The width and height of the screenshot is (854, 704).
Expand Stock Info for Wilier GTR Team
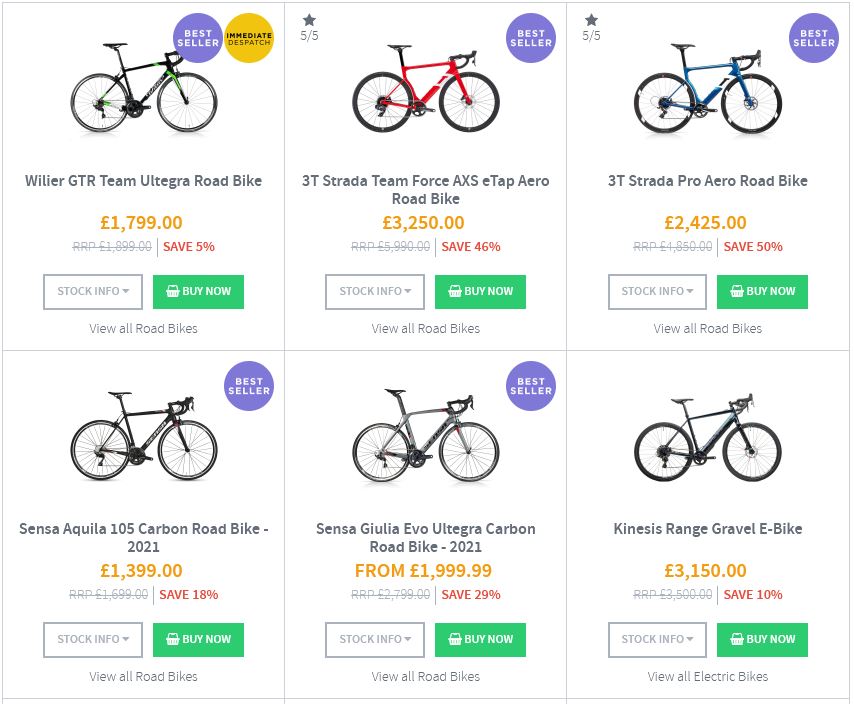click(93, 292)
